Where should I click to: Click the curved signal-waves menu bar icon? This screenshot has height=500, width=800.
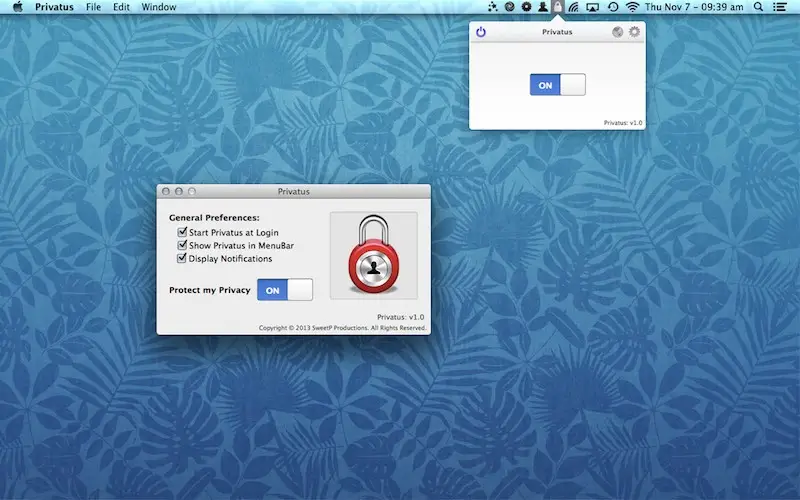point(574,7)
